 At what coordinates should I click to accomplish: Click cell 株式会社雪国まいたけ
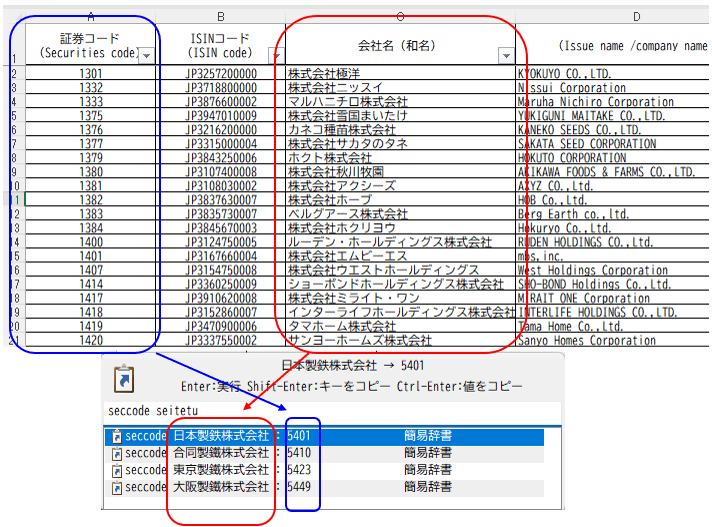(401, 116)
